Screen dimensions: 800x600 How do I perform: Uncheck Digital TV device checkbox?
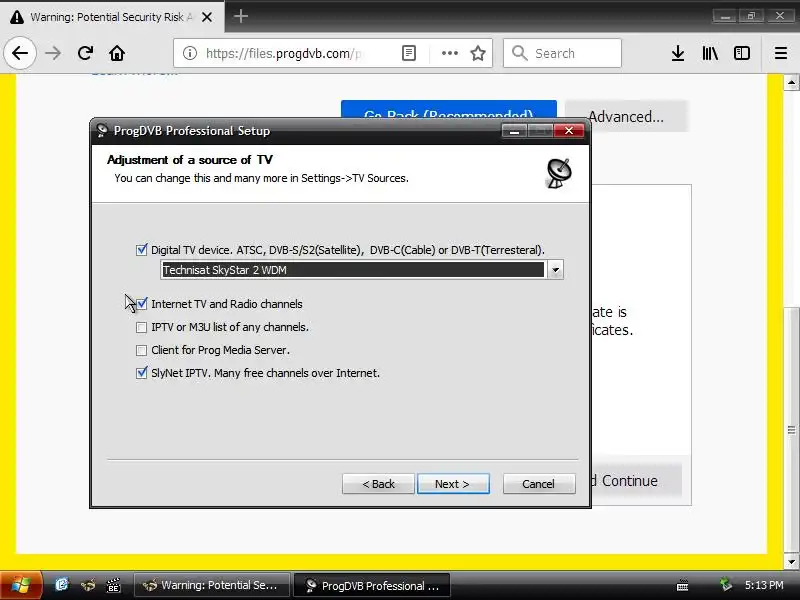pos(141,250)
